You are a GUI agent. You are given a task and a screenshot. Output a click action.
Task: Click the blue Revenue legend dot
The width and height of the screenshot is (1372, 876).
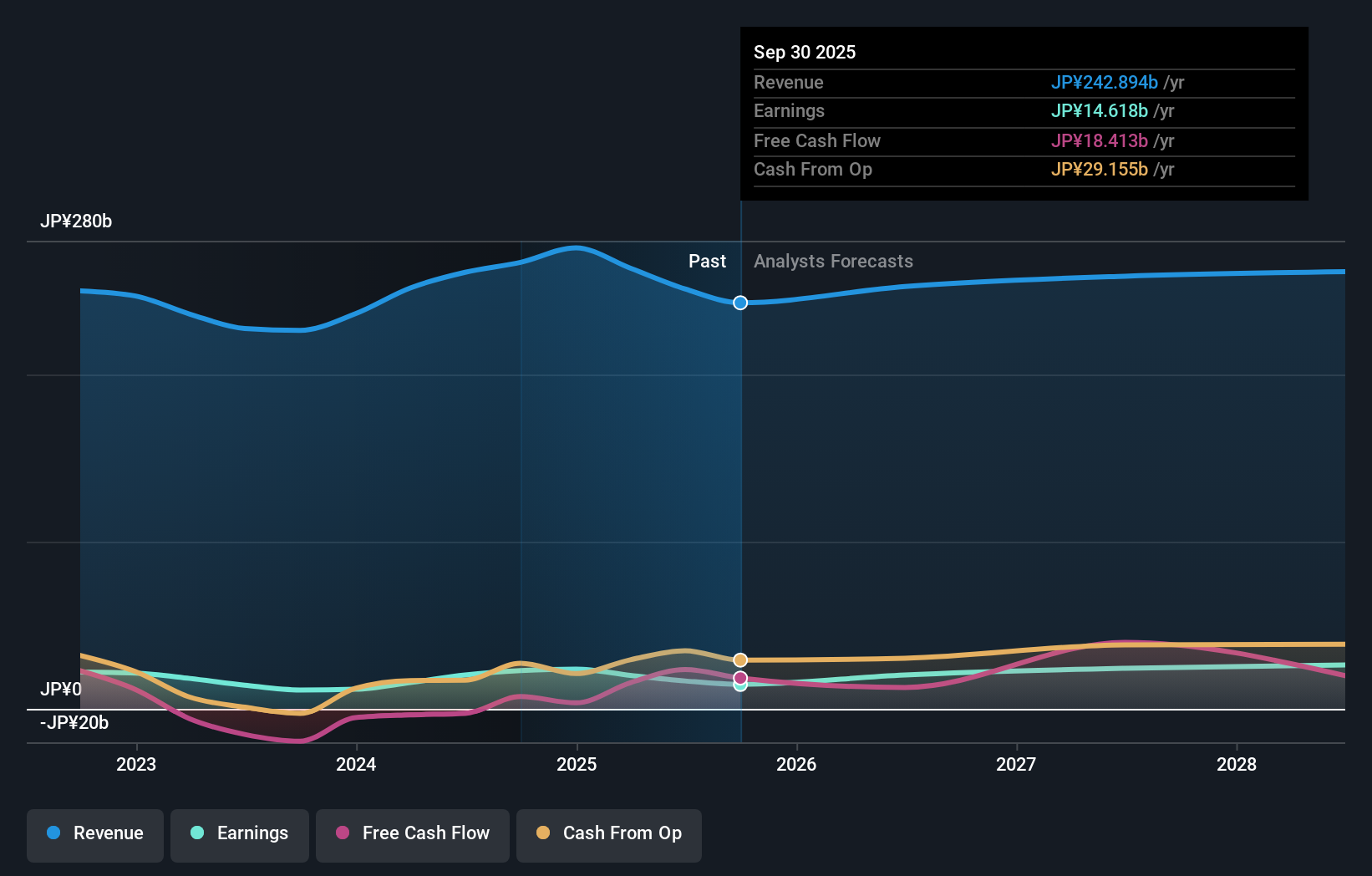[53, 833]
